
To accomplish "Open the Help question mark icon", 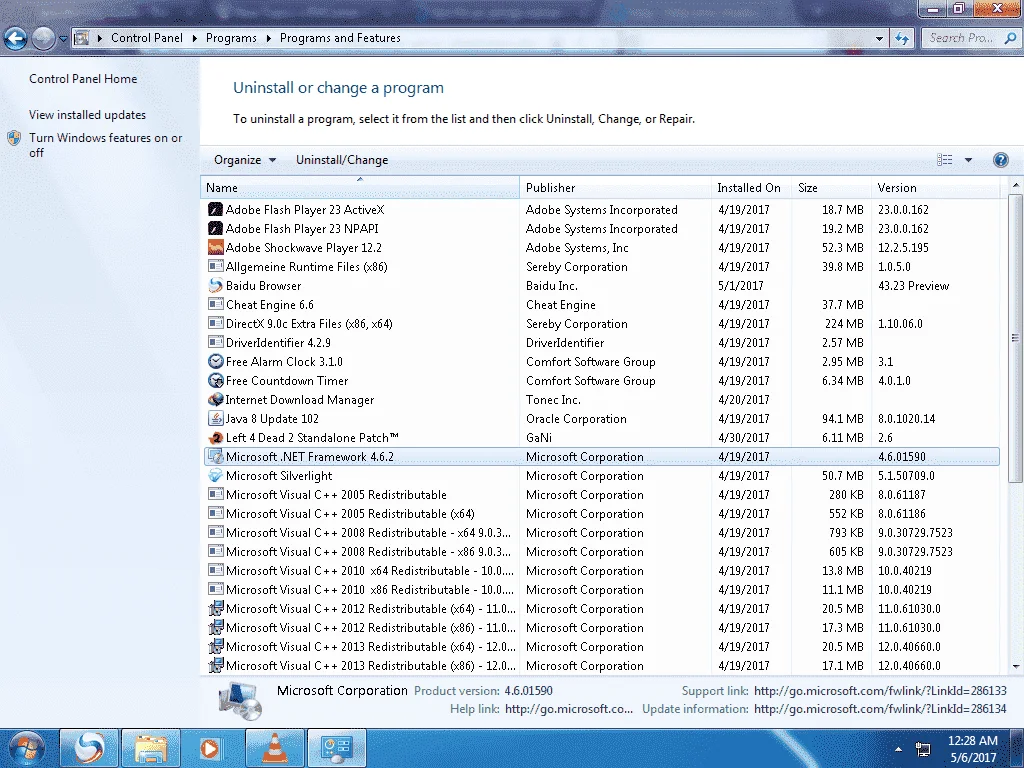I will pos(1000,160).
